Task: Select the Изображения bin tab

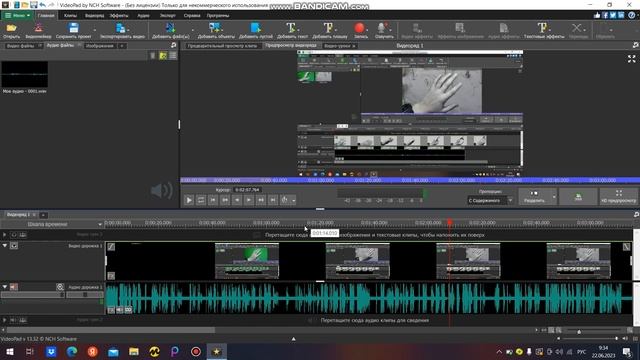Action: pos(100,46)
